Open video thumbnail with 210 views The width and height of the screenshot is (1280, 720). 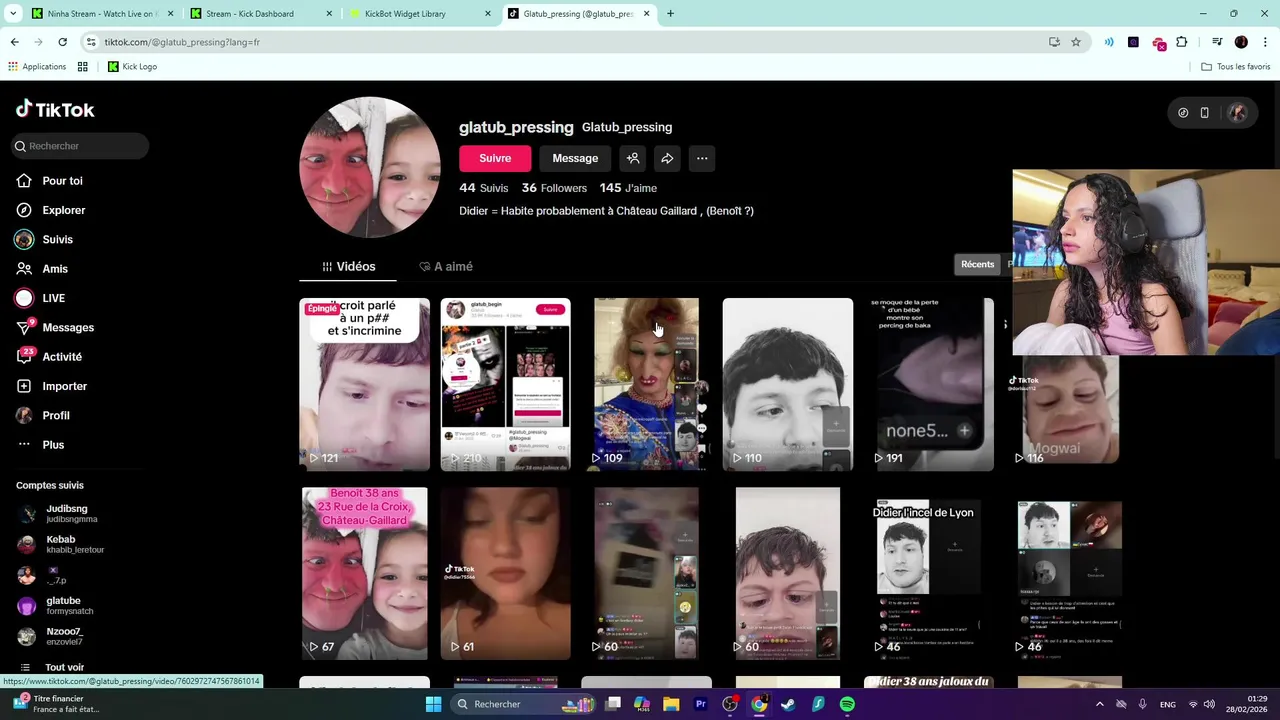point(506,384)
